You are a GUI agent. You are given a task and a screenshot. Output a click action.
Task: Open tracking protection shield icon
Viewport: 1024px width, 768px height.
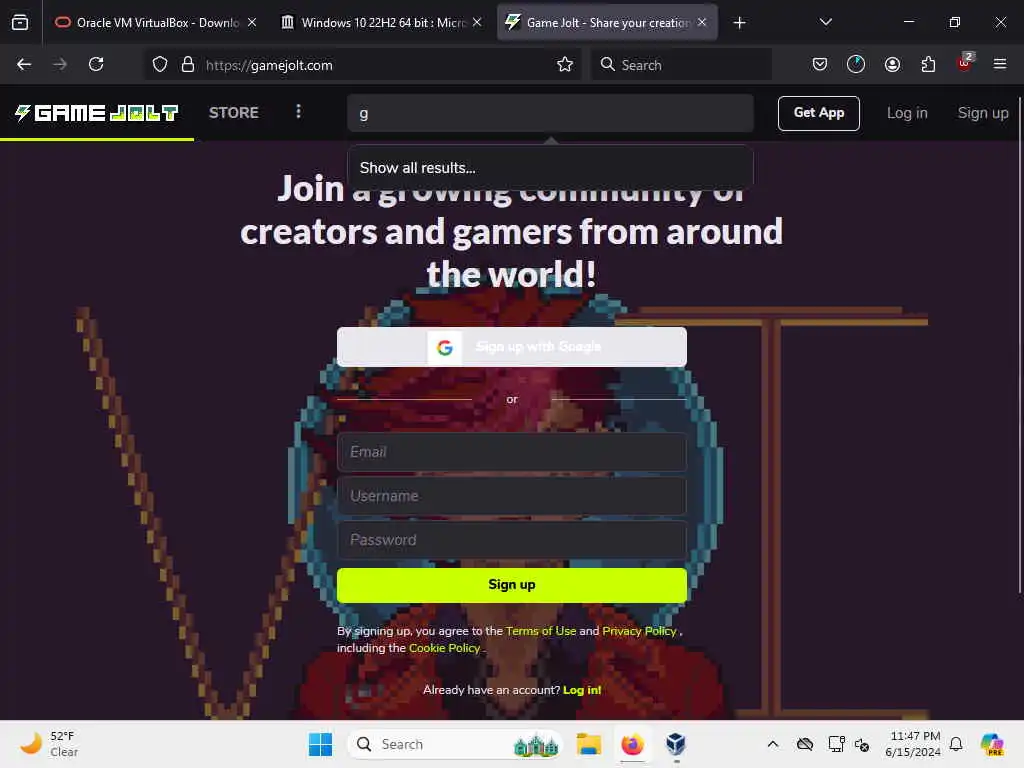(x=160, y=64)
